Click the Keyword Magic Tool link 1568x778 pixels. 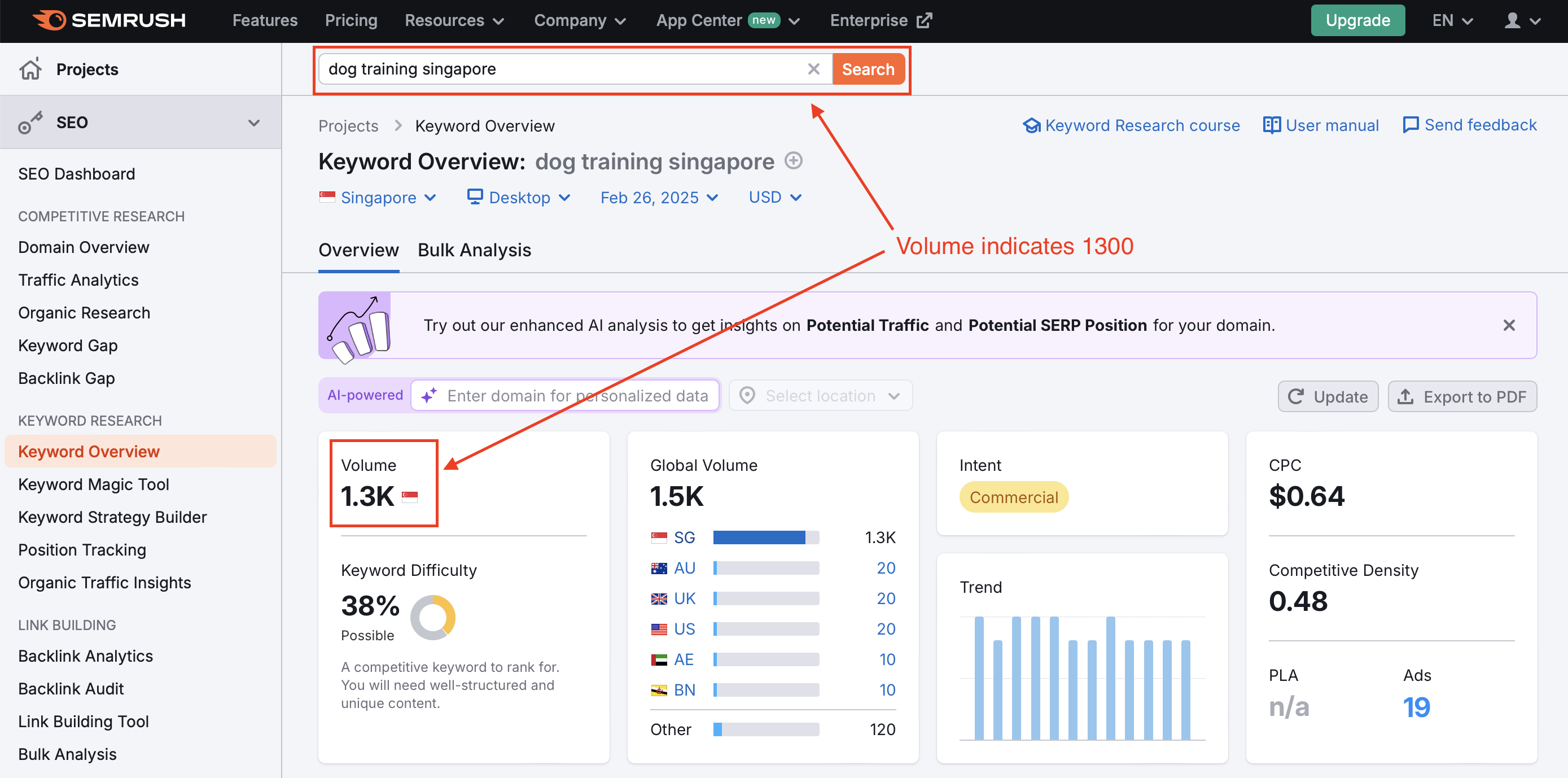click(x=94, y=485)
